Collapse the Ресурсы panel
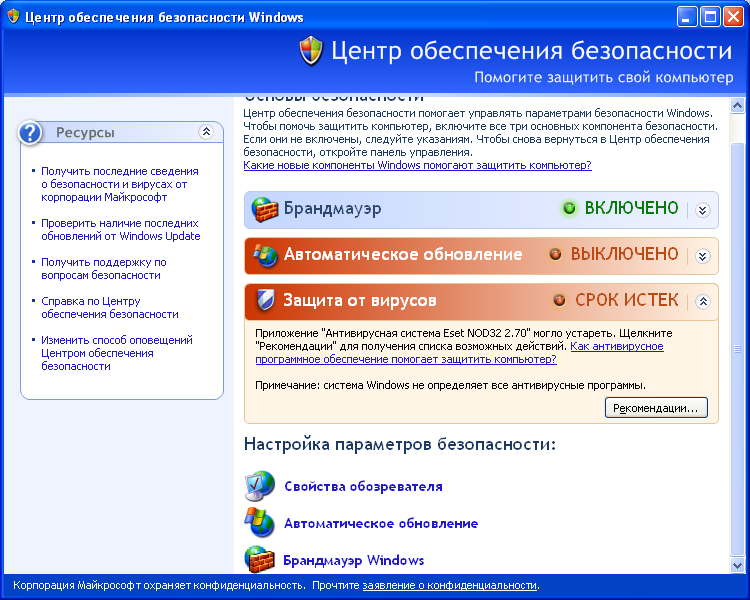This screenshot has width=750, height=600. point(206,132)
